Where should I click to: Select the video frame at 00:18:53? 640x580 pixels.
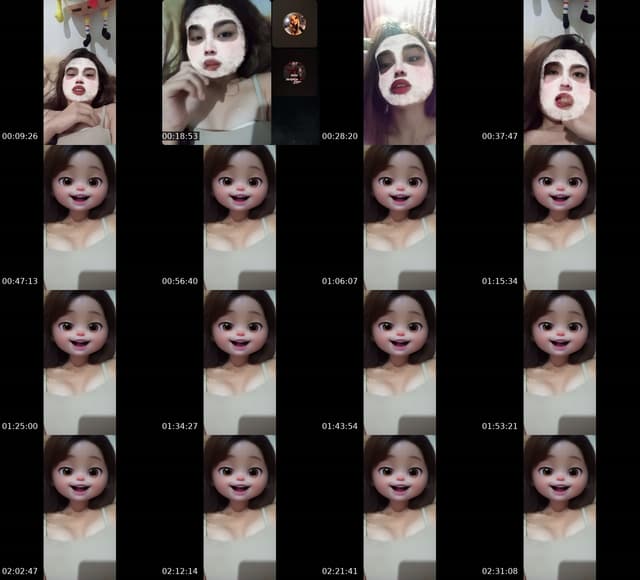pyautogui.click(x=240, y=72)
